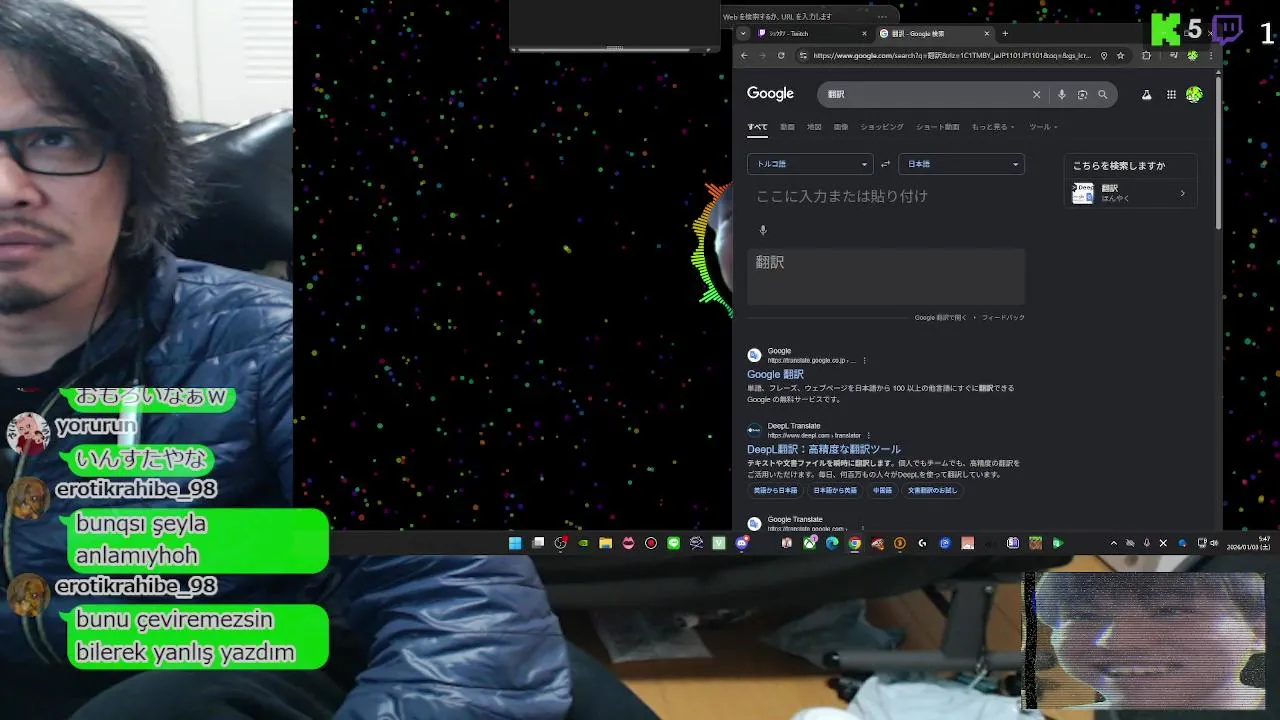Open Search Labs flask icon
The image size is (1280, 720).
1146,94
